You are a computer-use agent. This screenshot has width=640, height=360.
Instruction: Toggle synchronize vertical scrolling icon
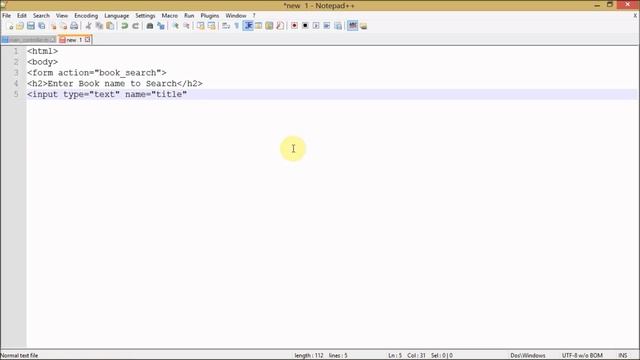pos(200,26)
